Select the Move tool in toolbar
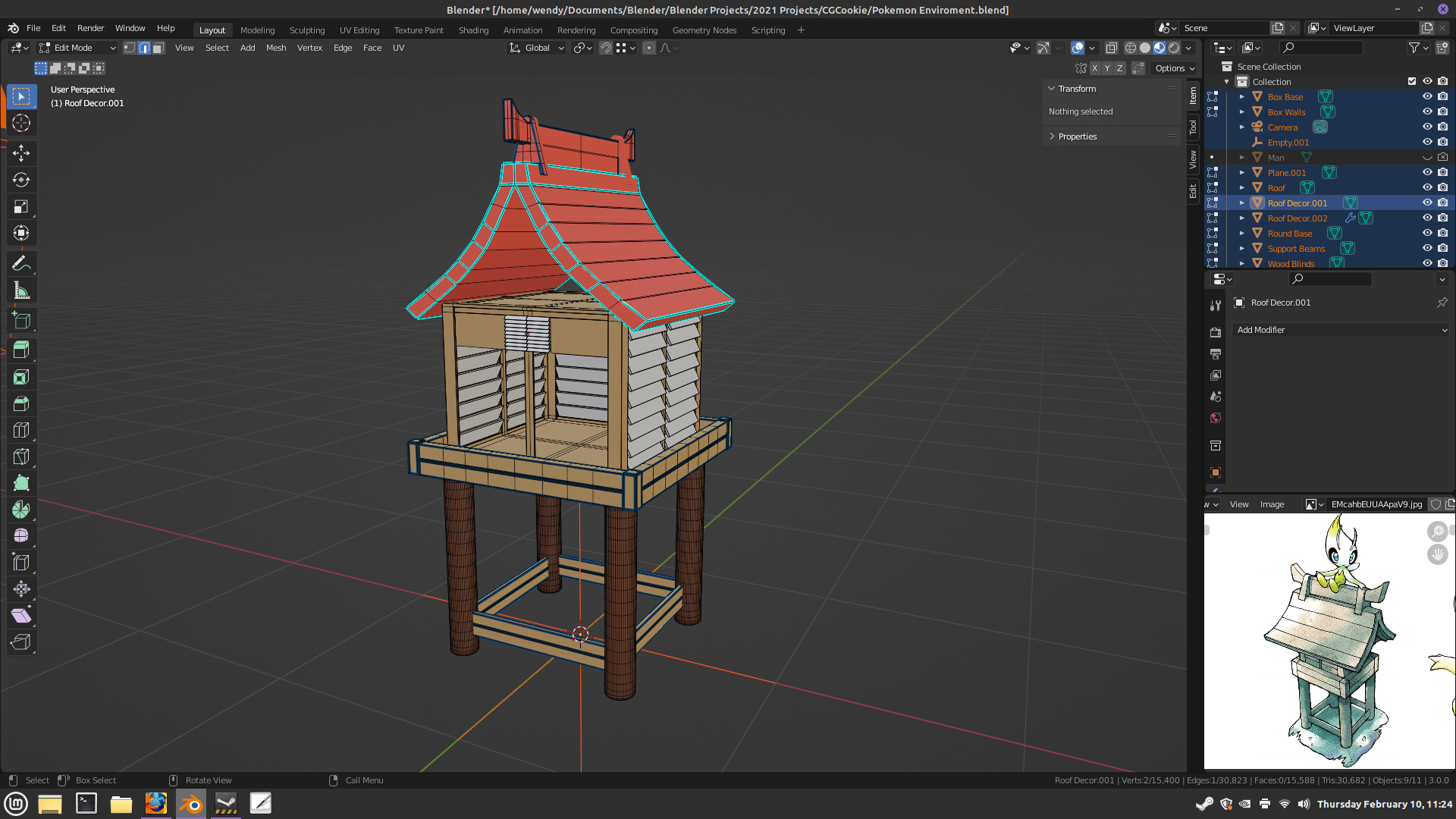1456x819 pixels. pos(21,153)
